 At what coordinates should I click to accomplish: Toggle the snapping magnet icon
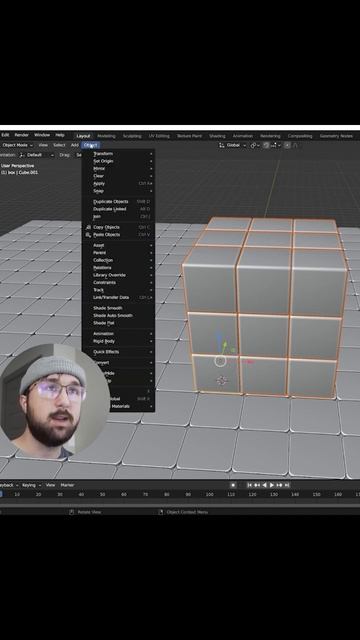click(x=266, y=145)
